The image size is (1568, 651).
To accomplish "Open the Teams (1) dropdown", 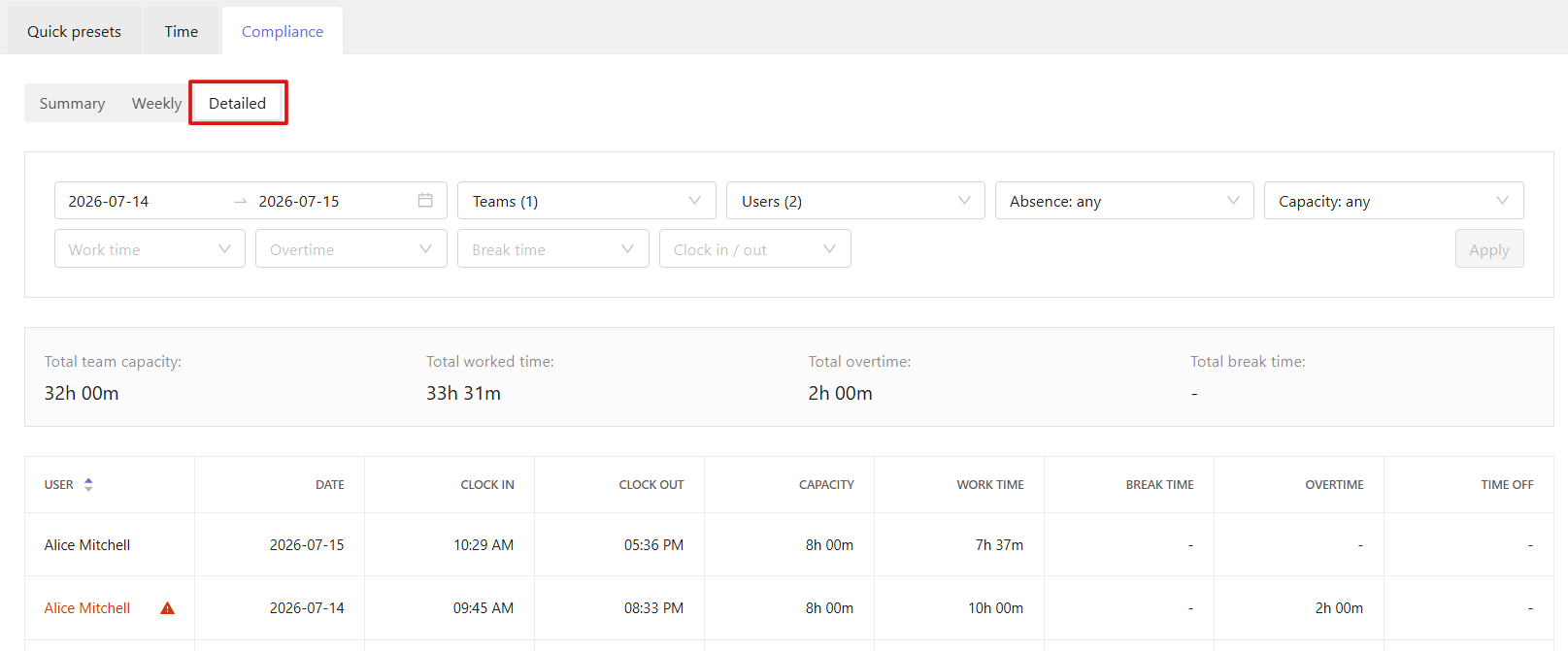I will (586, 201).
